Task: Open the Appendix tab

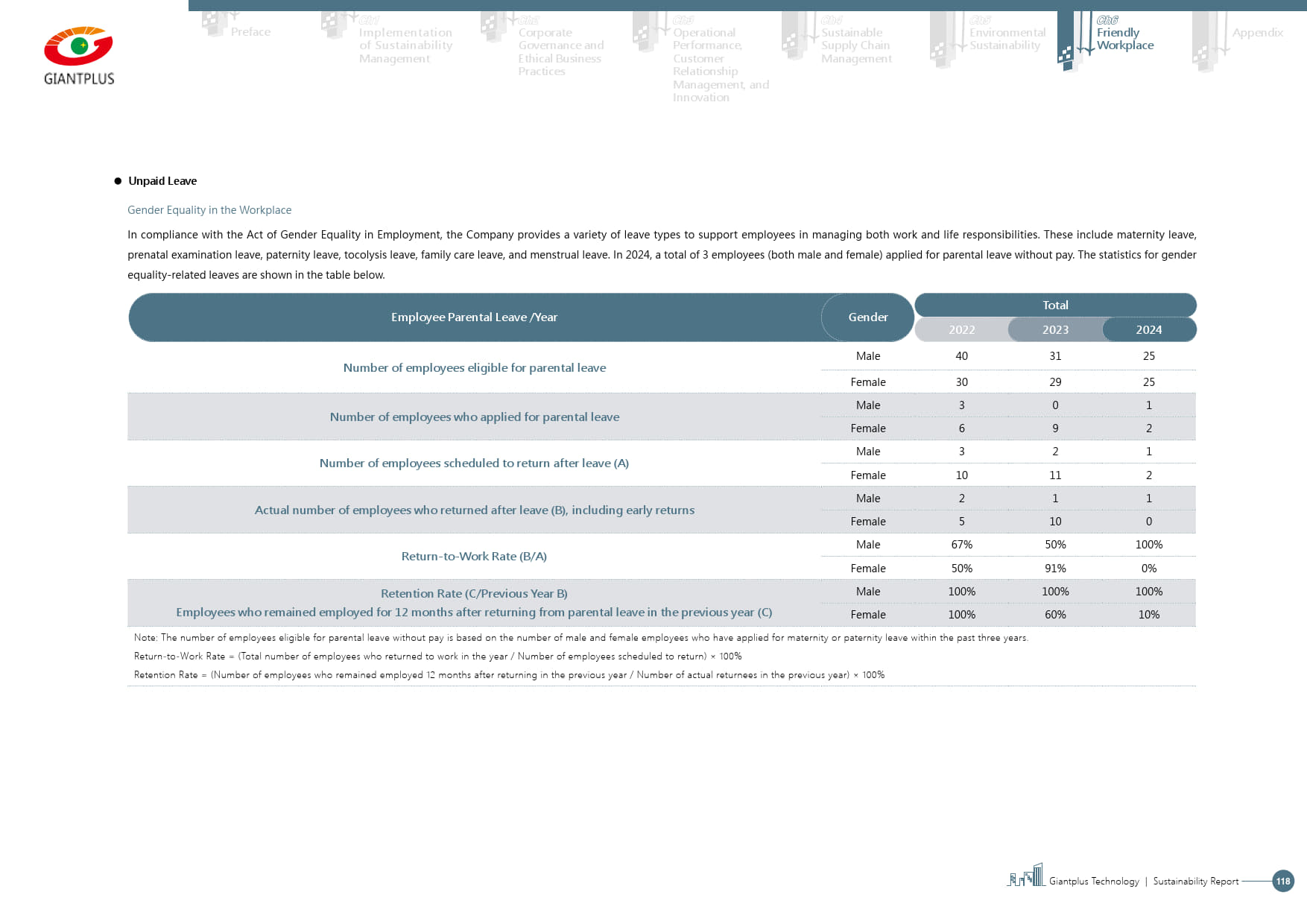Action: pyautogui.click(x=1257, y=33)
